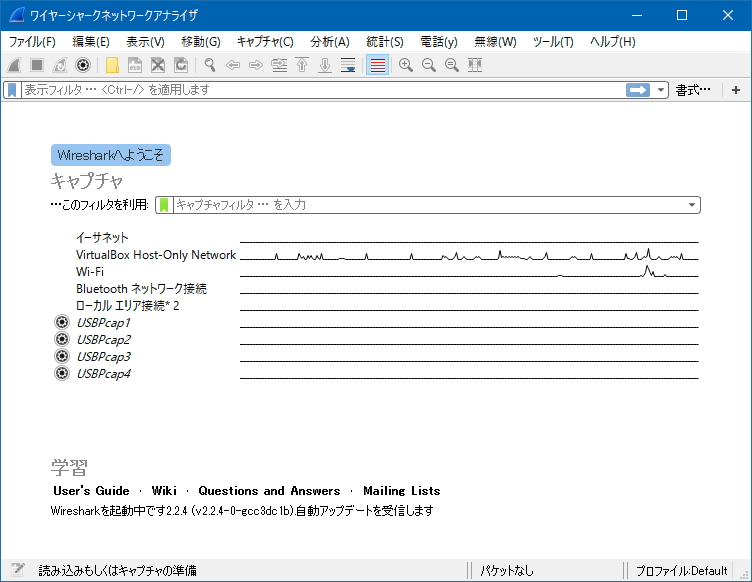Open キャプチャ(C) menu

click(x=265, y=42)
